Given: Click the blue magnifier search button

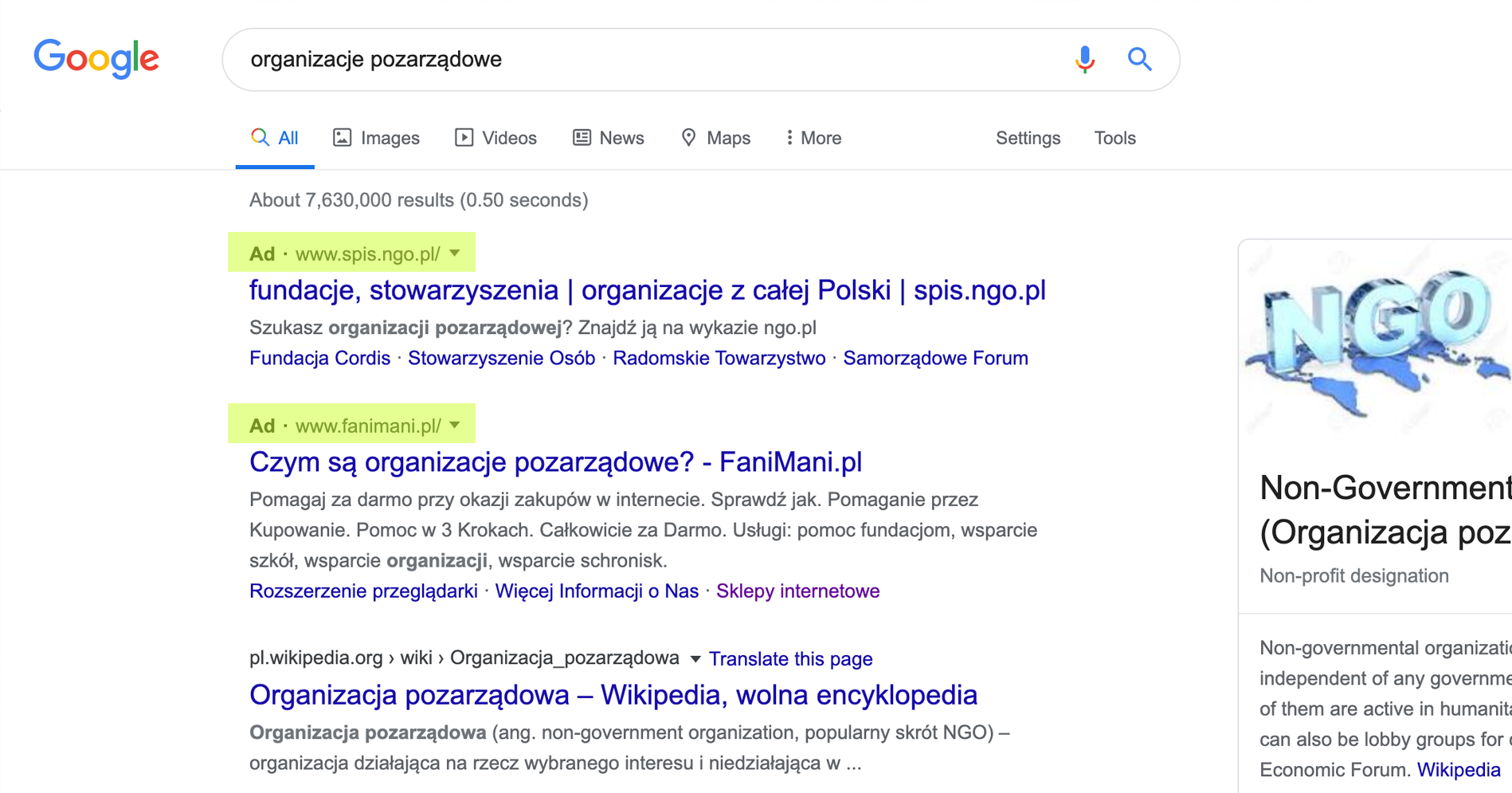Looking at the screenshot, I should [1139, 59].
